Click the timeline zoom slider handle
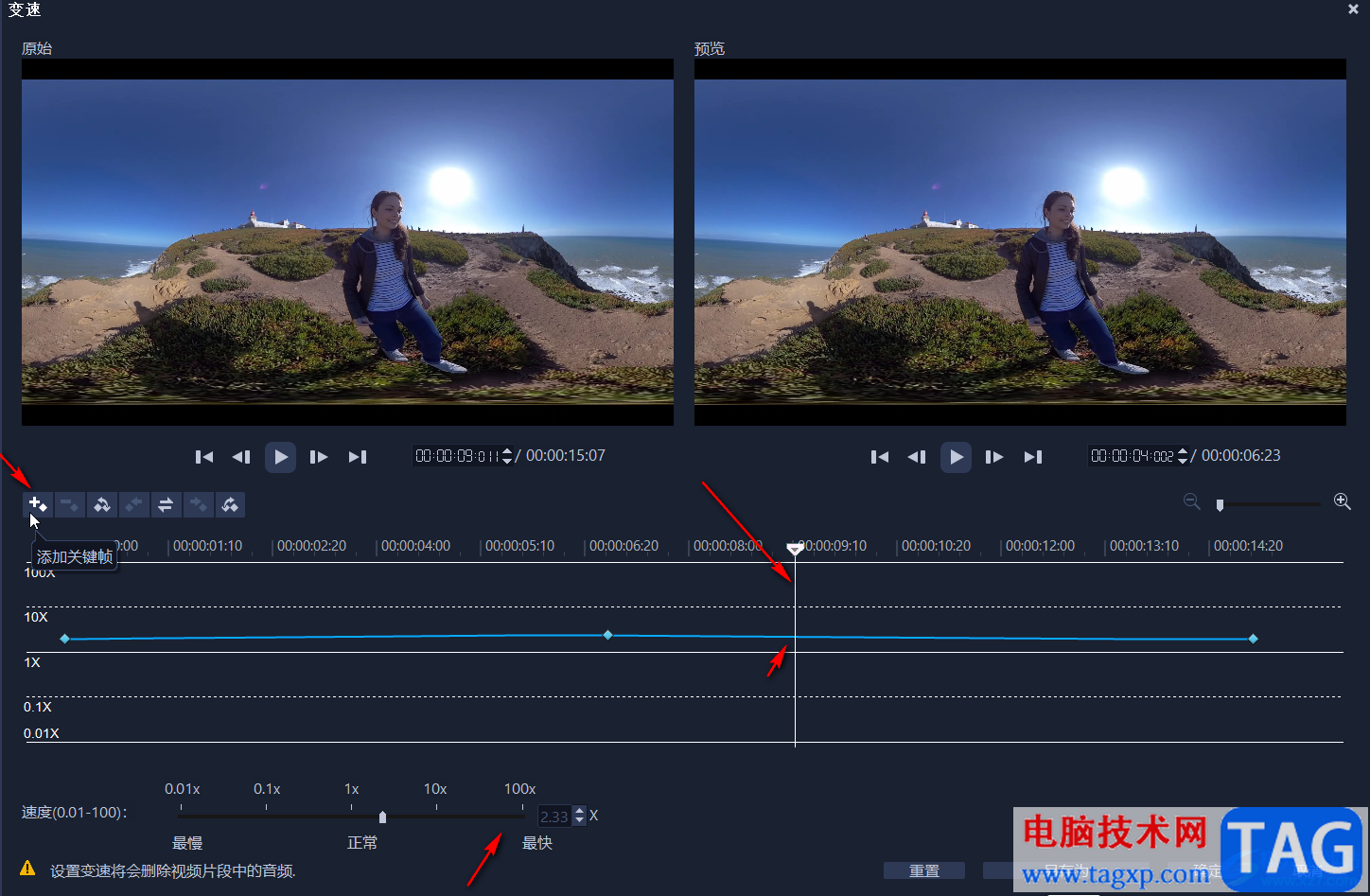Screen dimensions: 1370x896 coord(1220,505)
